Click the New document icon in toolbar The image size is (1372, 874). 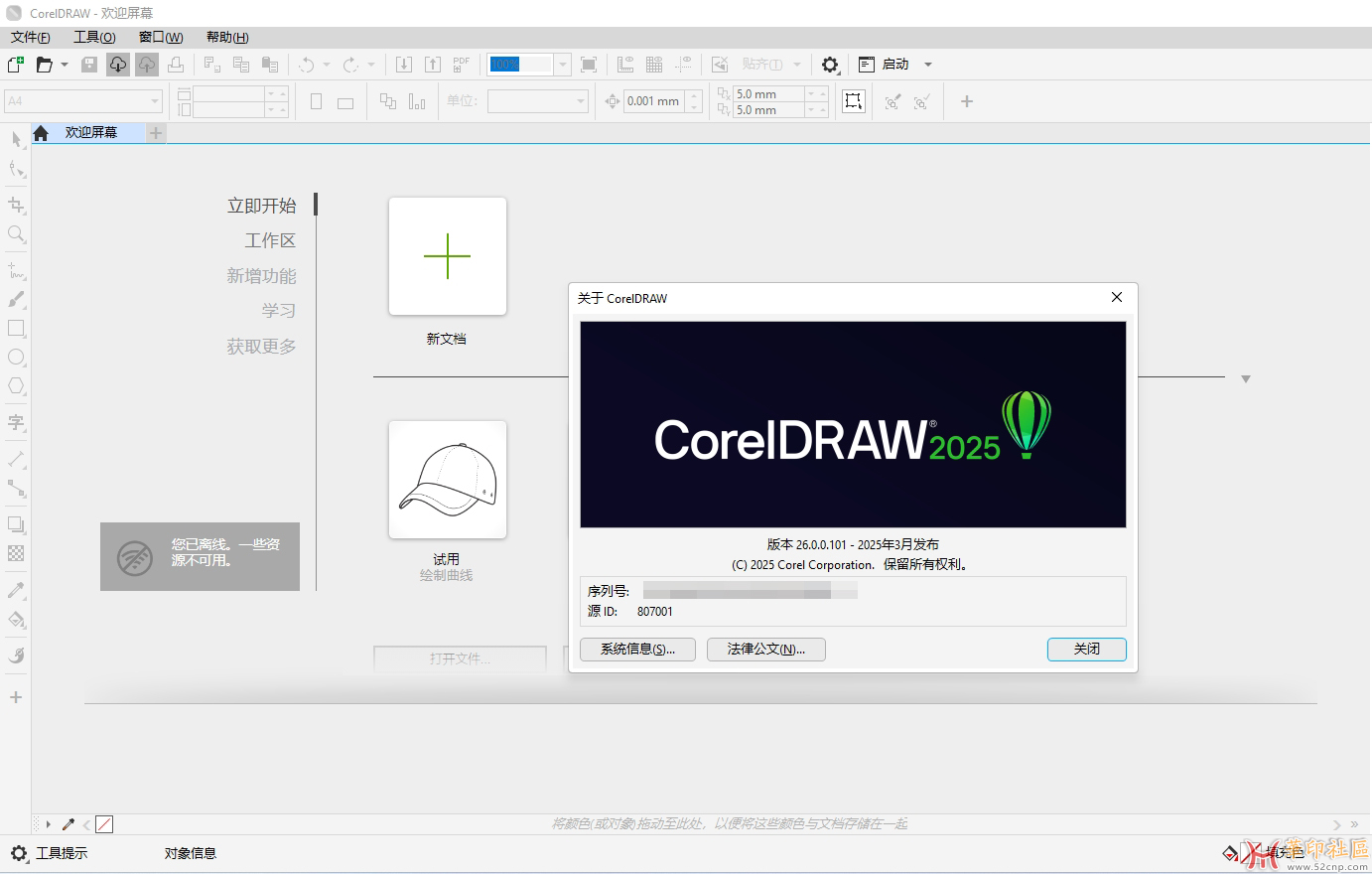(x=16, y=65)
